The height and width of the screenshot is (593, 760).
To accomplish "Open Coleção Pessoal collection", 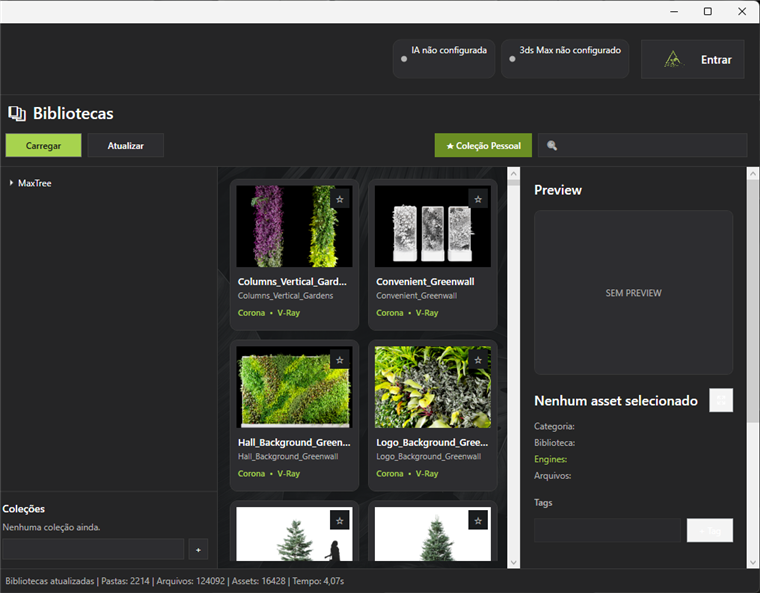I will (483, 145).
